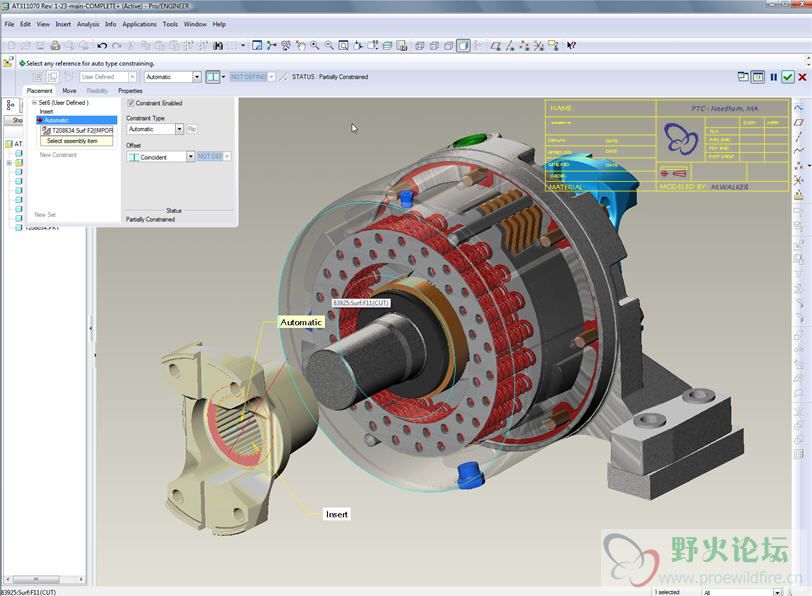
Task: Select the shaded display style icon
Action: click(463, 46)
